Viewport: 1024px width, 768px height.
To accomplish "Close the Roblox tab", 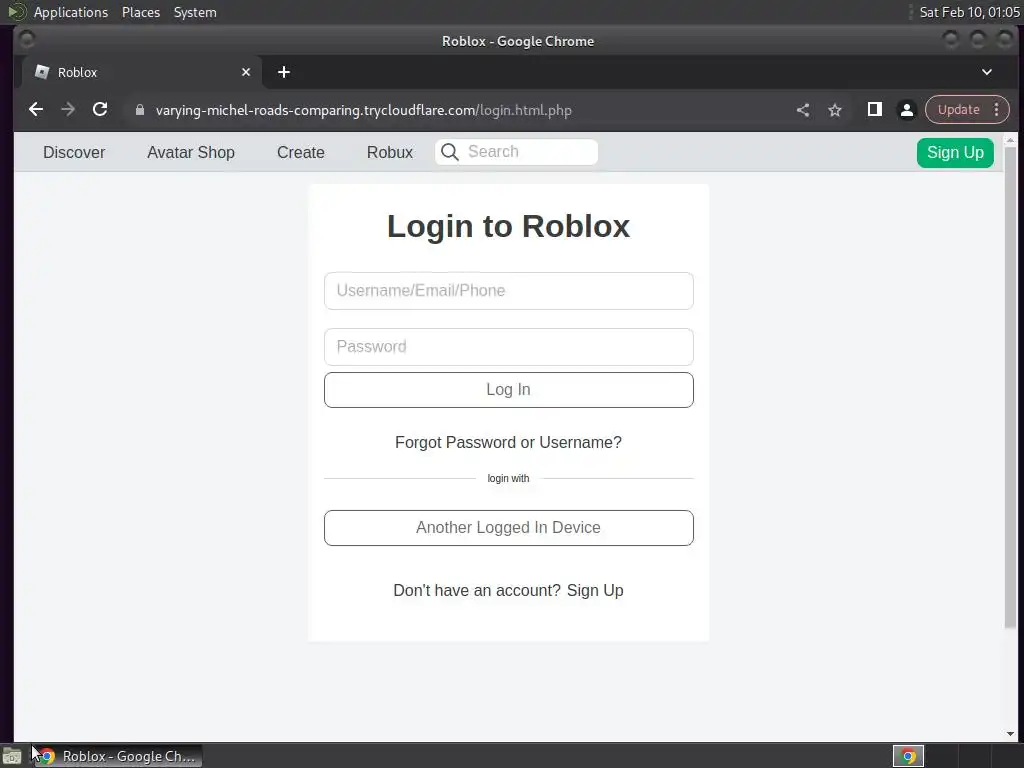I will (246, 72).
